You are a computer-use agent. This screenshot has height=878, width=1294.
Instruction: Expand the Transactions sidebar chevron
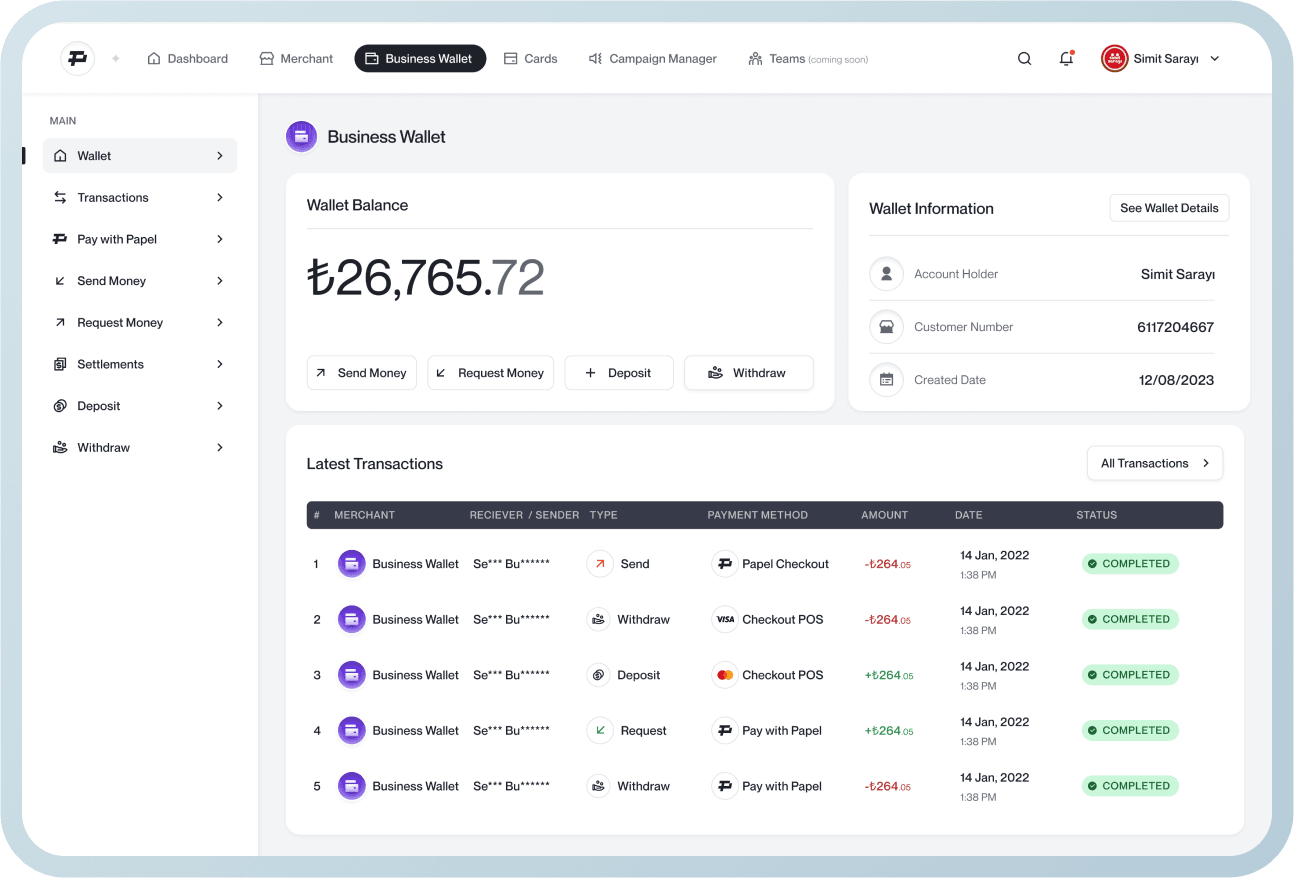tap(220, 198)
